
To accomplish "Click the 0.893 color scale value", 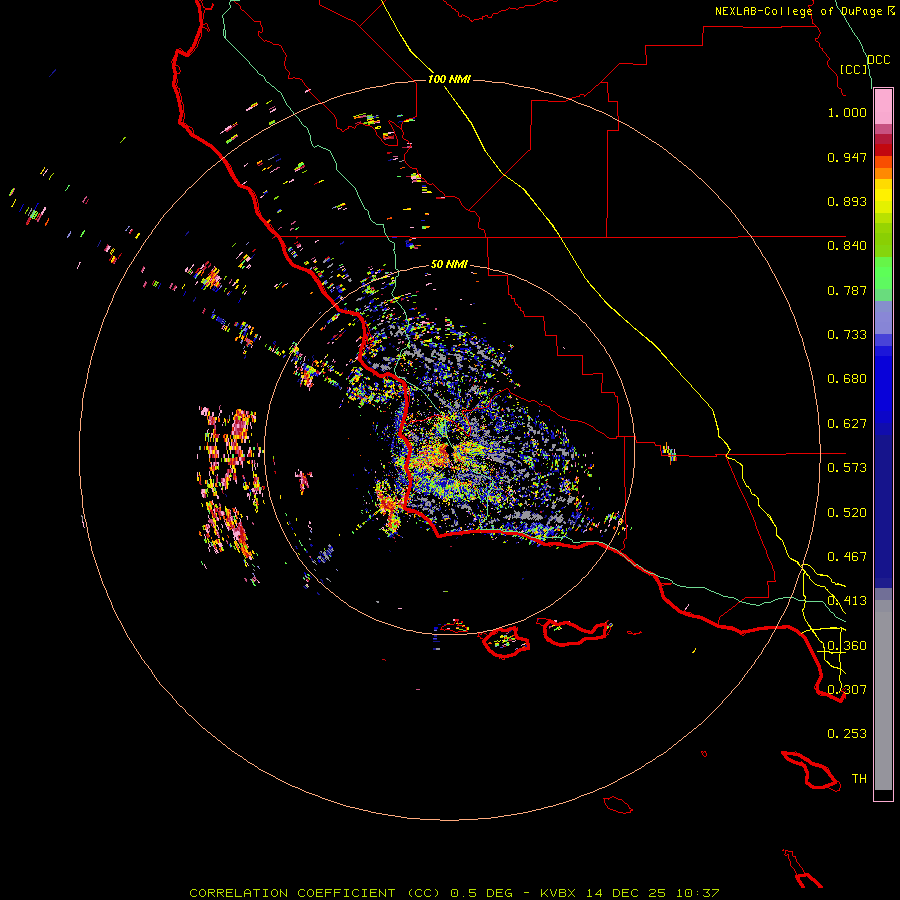I will [847, 201].
